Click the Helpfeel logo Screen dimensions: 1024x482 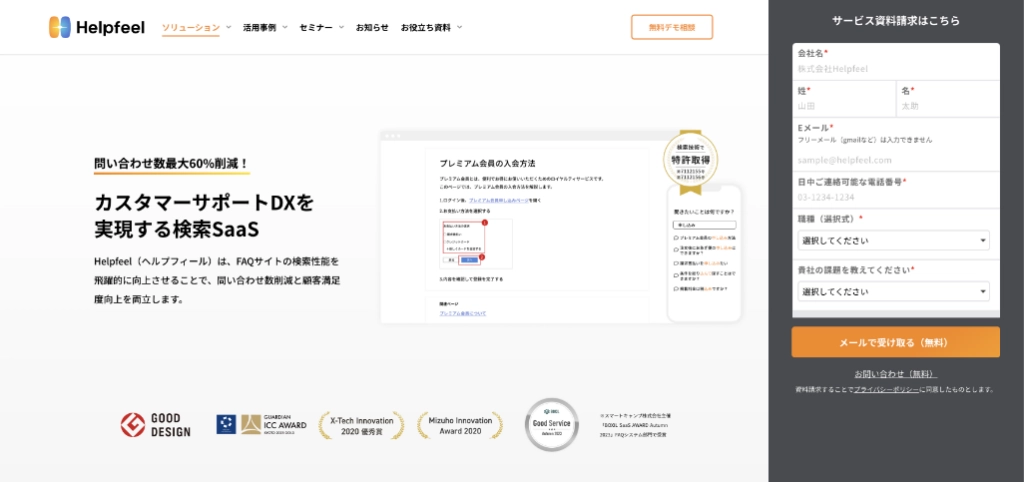97,27
